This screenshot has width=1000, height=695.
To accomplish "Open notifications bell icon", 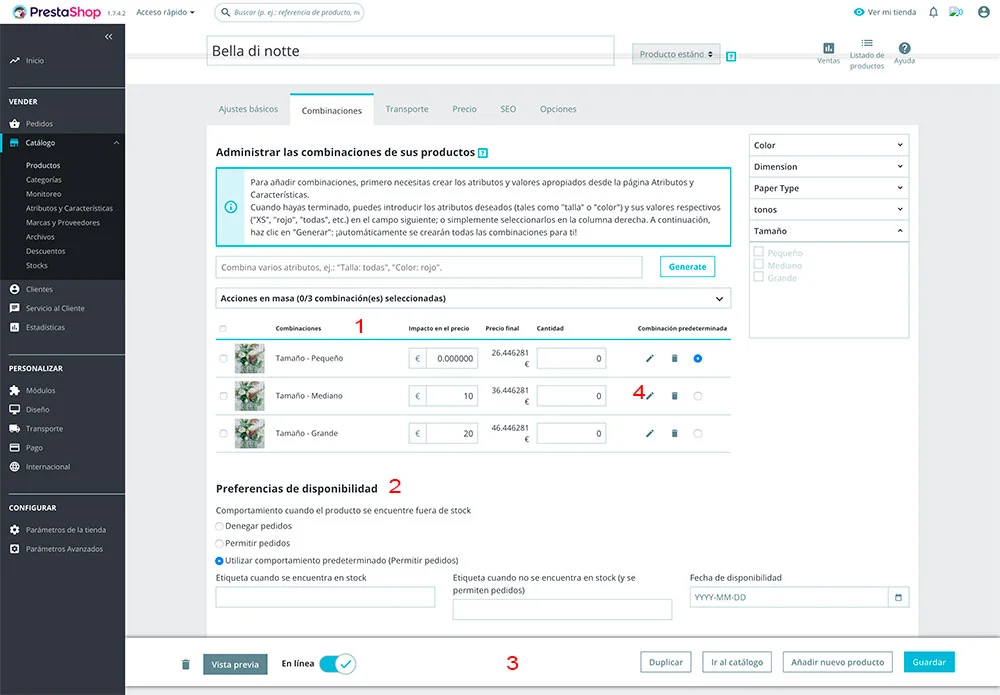I will pyautogui.click(x=933, y=12).
